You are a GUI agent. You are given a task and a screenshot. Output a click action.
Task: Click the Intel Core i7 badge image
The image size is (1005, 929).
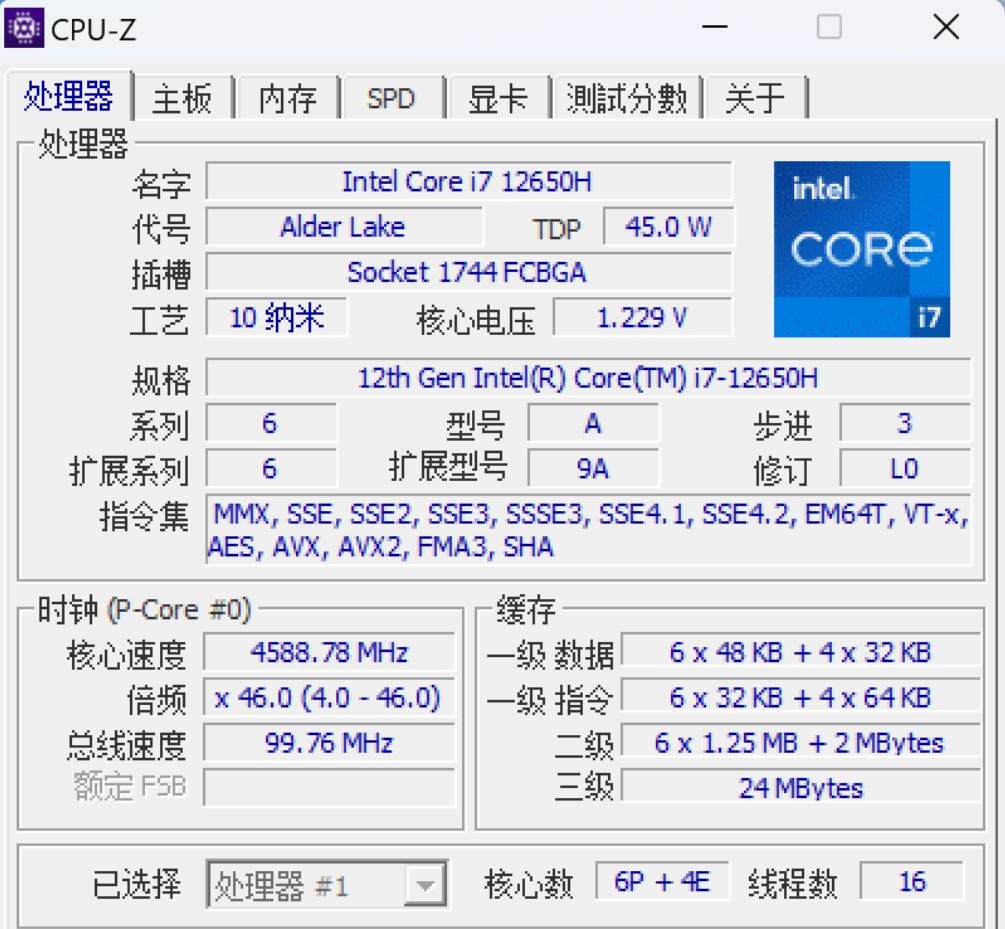pyautogui.click(x=862, y=248)
